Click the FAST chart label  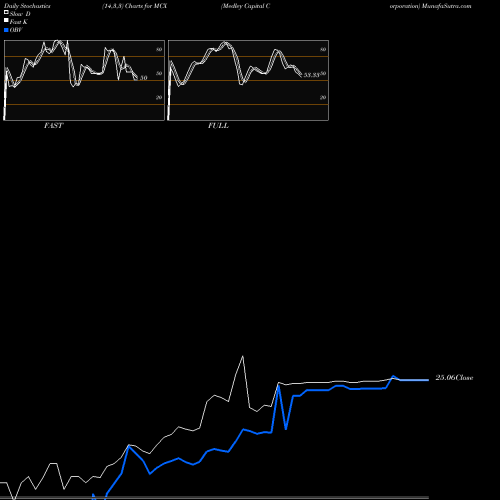click(53, 126)
